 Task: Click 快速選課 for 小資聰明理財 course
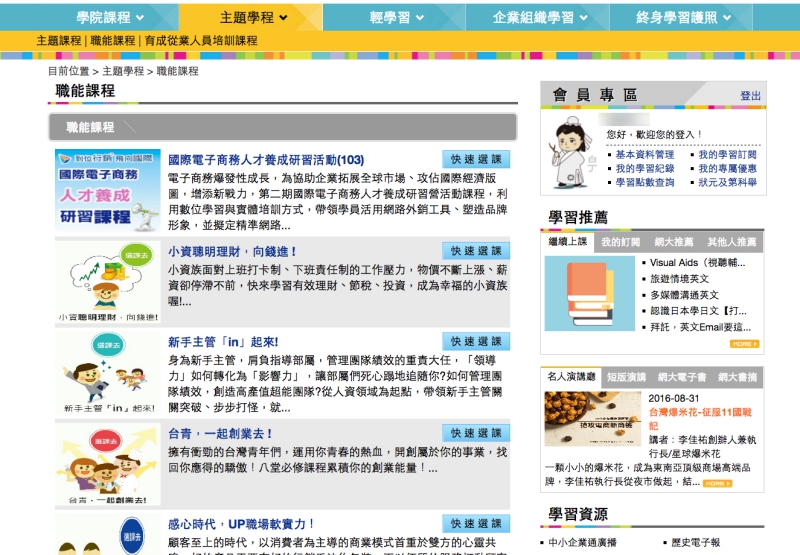476,250
